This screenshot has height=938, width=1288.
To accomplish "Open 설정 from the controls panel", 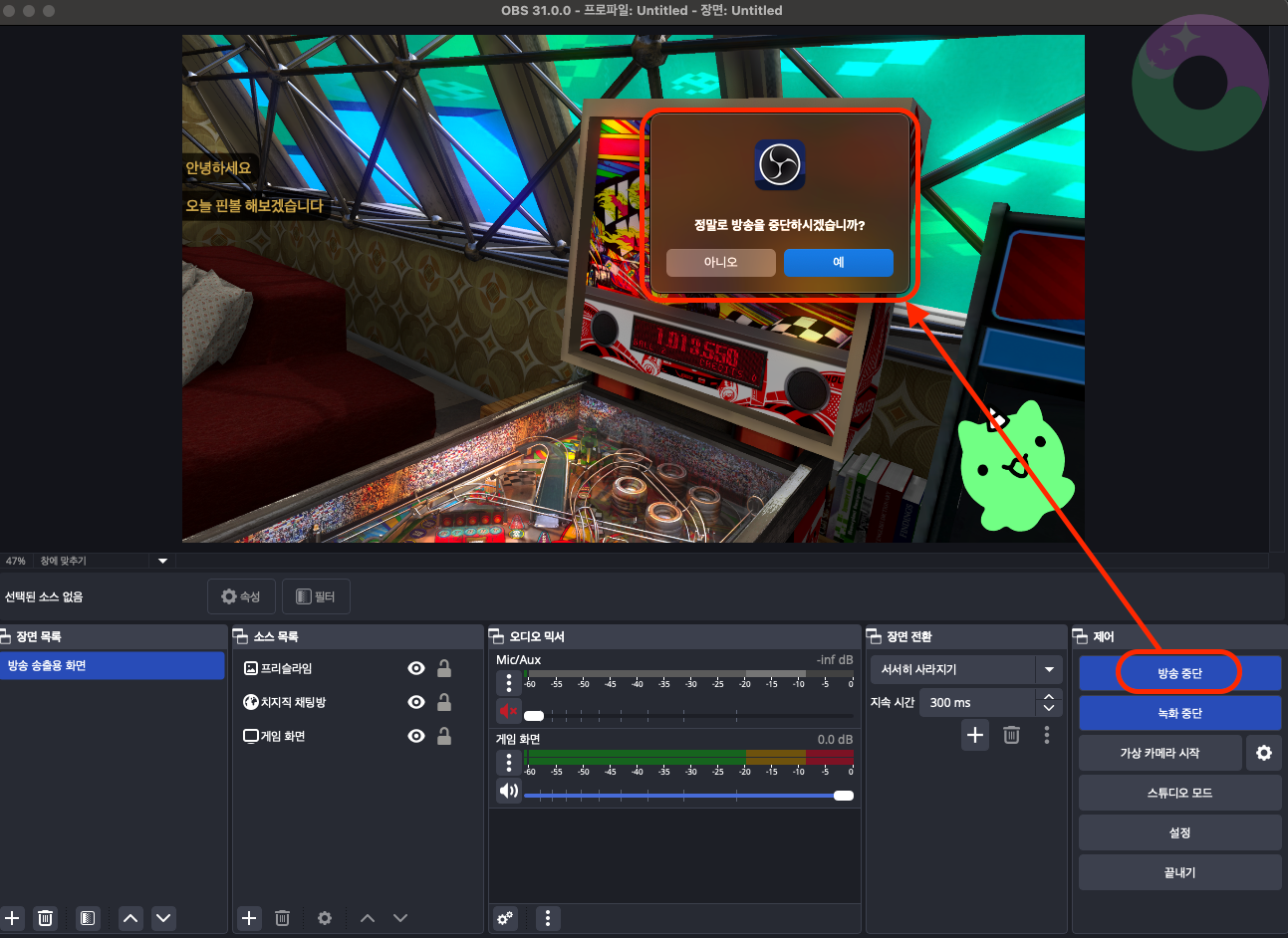I will point(1179,832).
